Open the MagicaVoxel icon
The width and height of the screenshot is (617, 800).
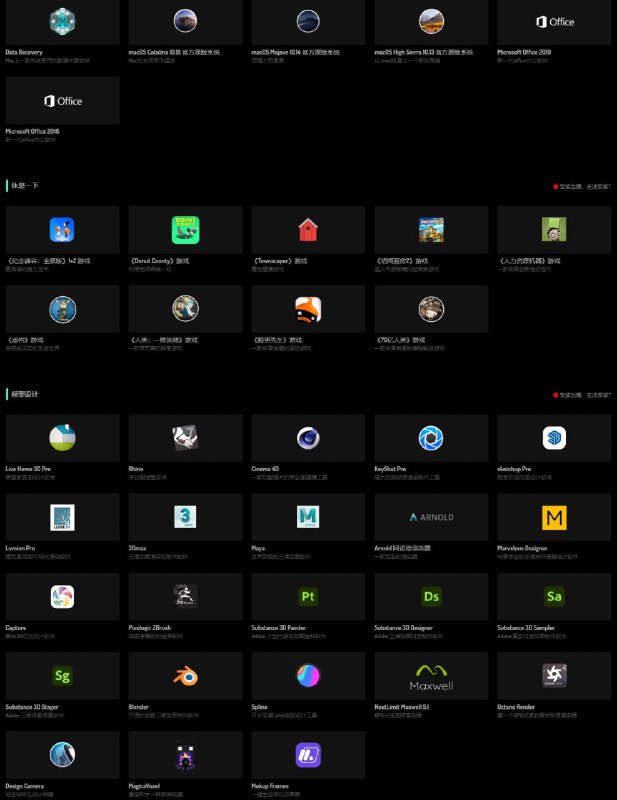pyautogui.click(x=185, y=755)
